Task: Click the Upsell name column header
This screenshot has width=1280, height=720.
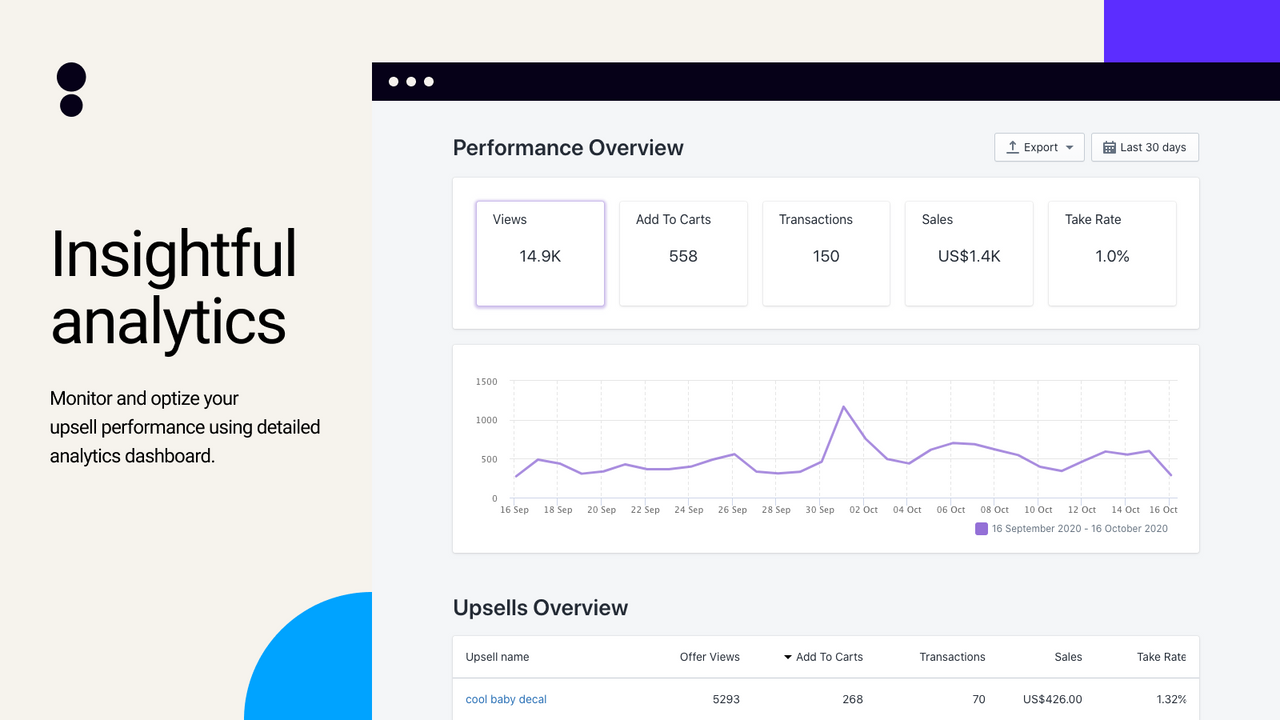Action: pos(497,657)
